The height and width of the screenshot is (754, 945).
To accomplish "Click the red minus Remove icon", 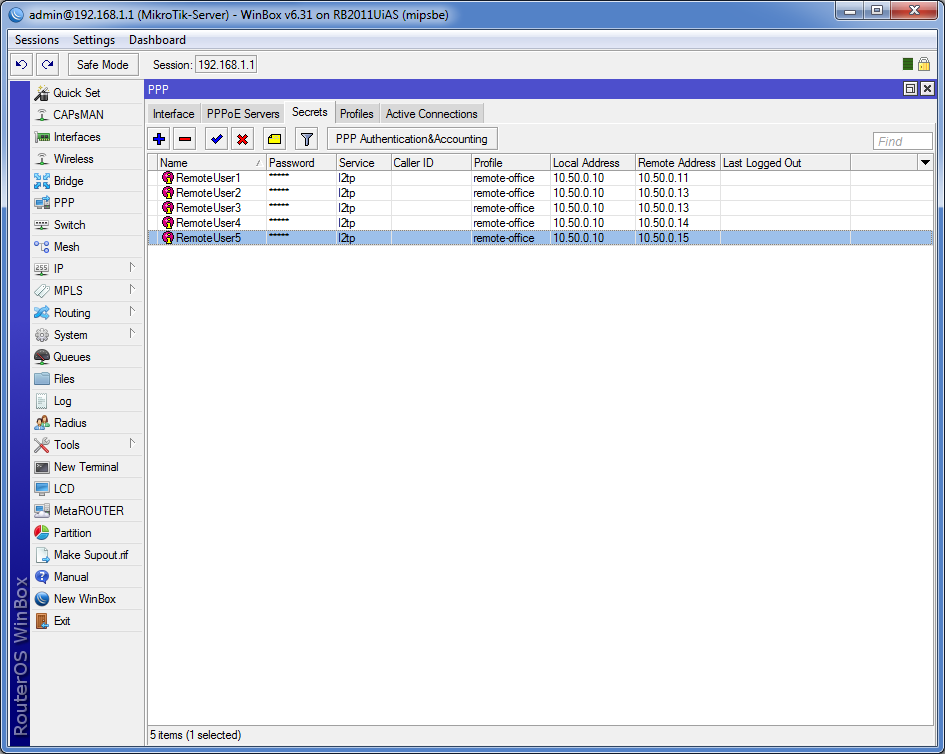I will pyautogui.click(x=185, y=139).
